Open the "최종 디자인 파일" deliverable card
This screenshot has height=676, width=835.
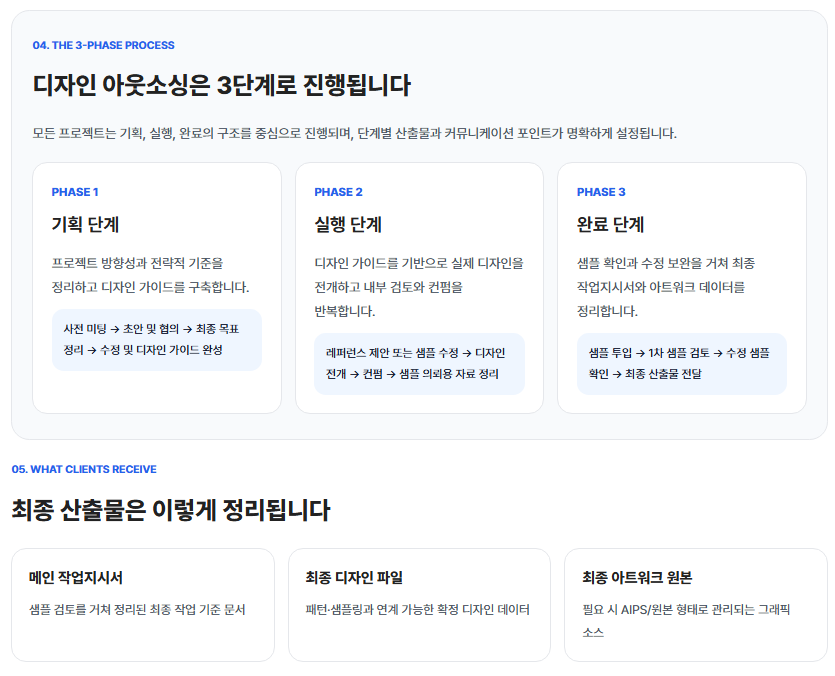(418, 604)
